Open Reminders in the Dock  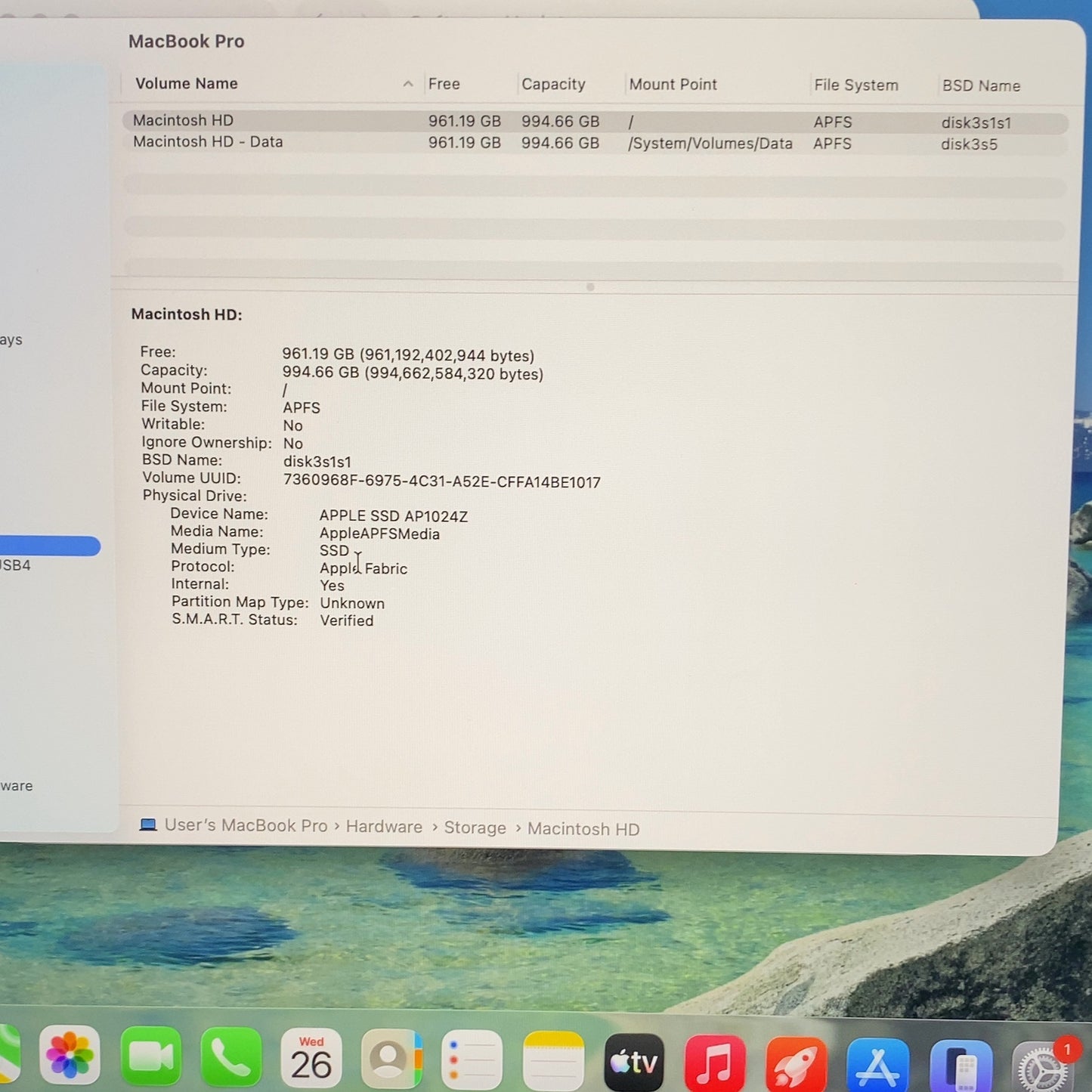point(472,1060)
